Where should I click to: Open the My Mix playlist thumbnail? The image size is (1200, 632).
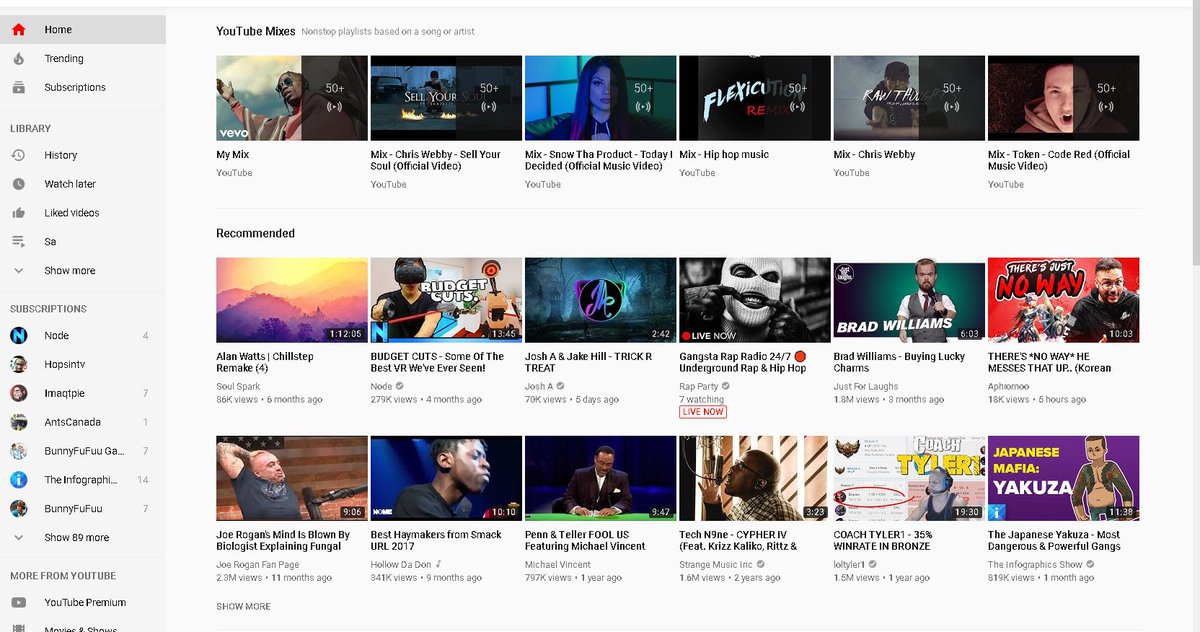click(292, 98)
